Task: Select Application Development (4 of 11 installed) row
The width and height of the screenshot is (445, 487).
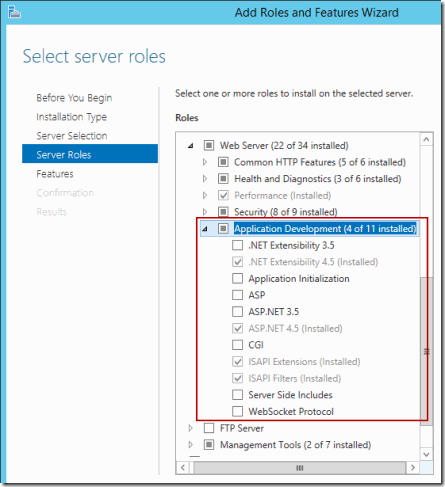Action: coord(309,229)
